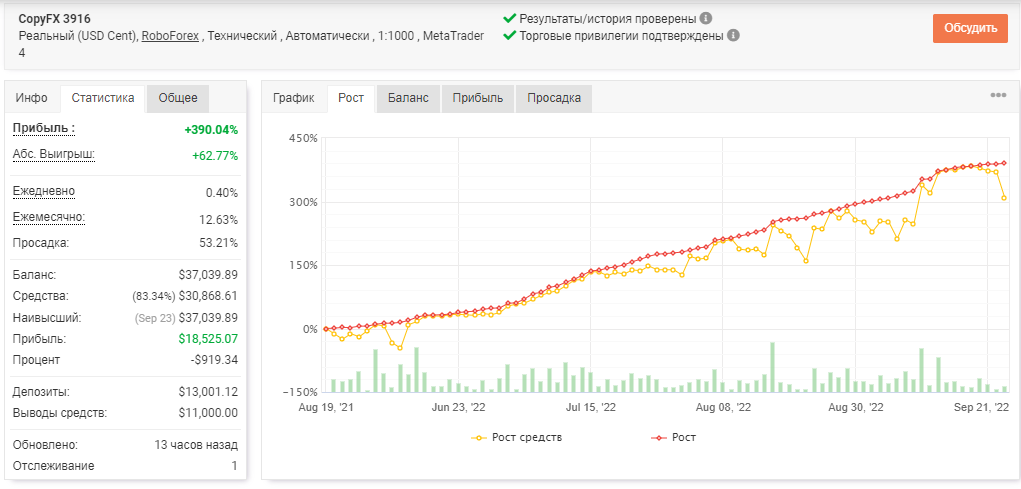Open the RoboForex broker link

[171, 36]
